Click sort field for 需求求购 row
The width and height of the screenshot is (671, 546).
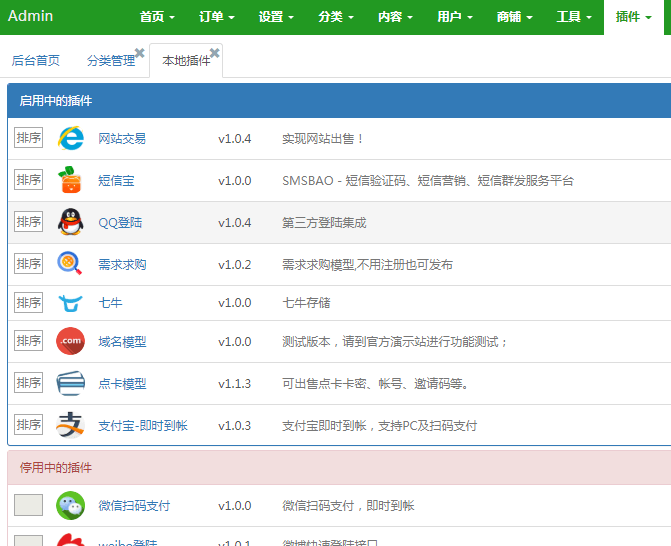point(29,263)
